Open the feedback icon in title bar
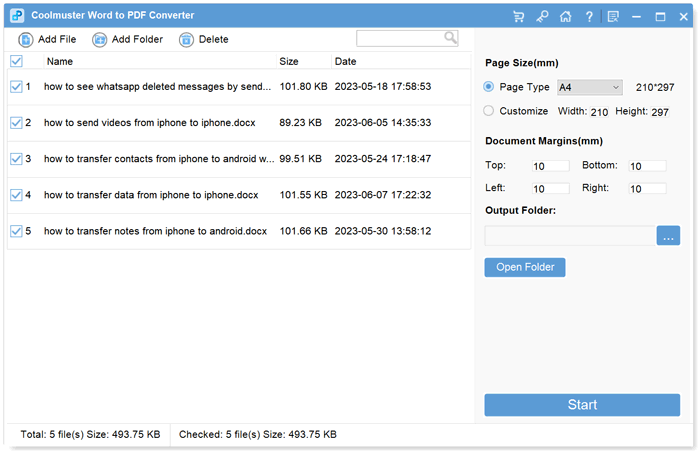The height and width of the screenshot is (453, 700). click(613, 17)
